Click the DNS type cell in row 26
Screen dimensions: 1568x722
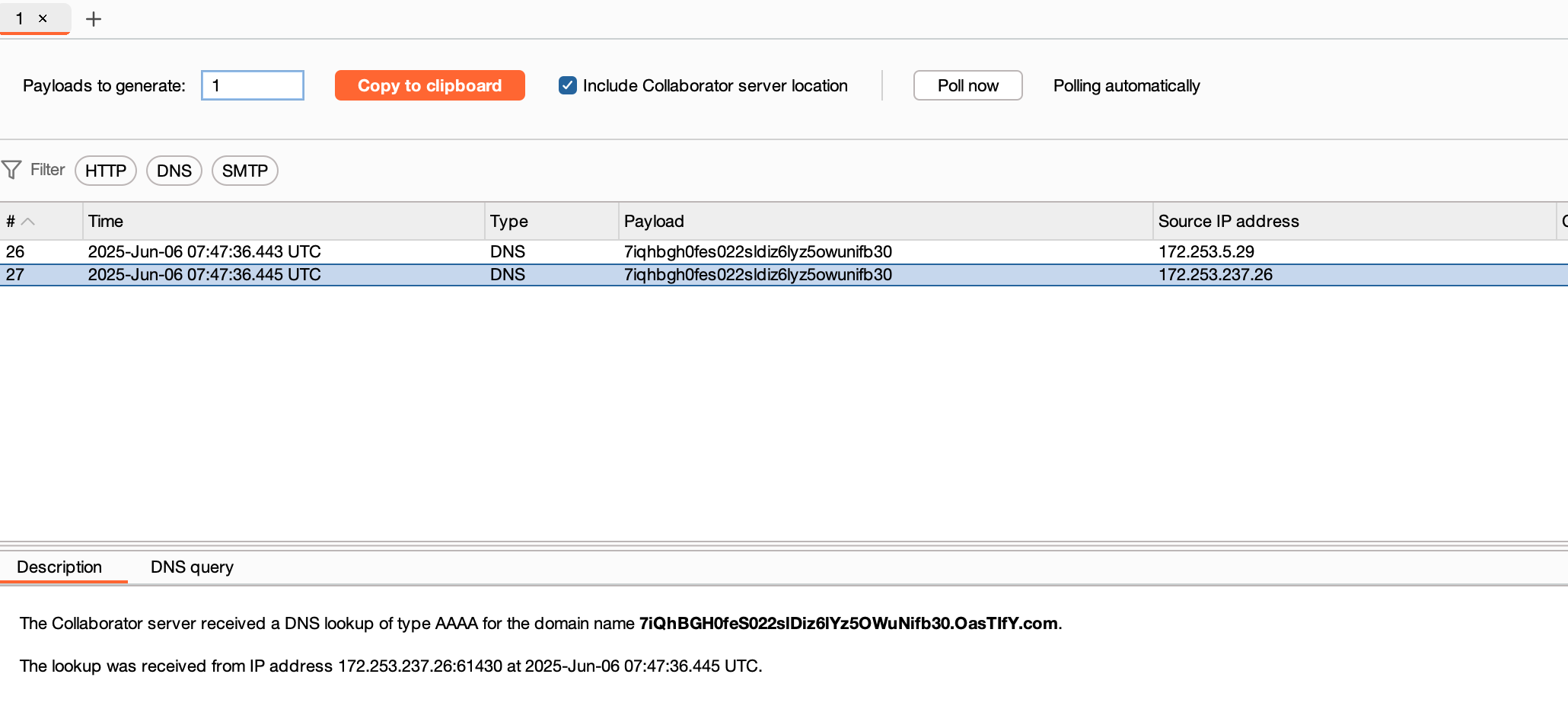coord(508,251)
